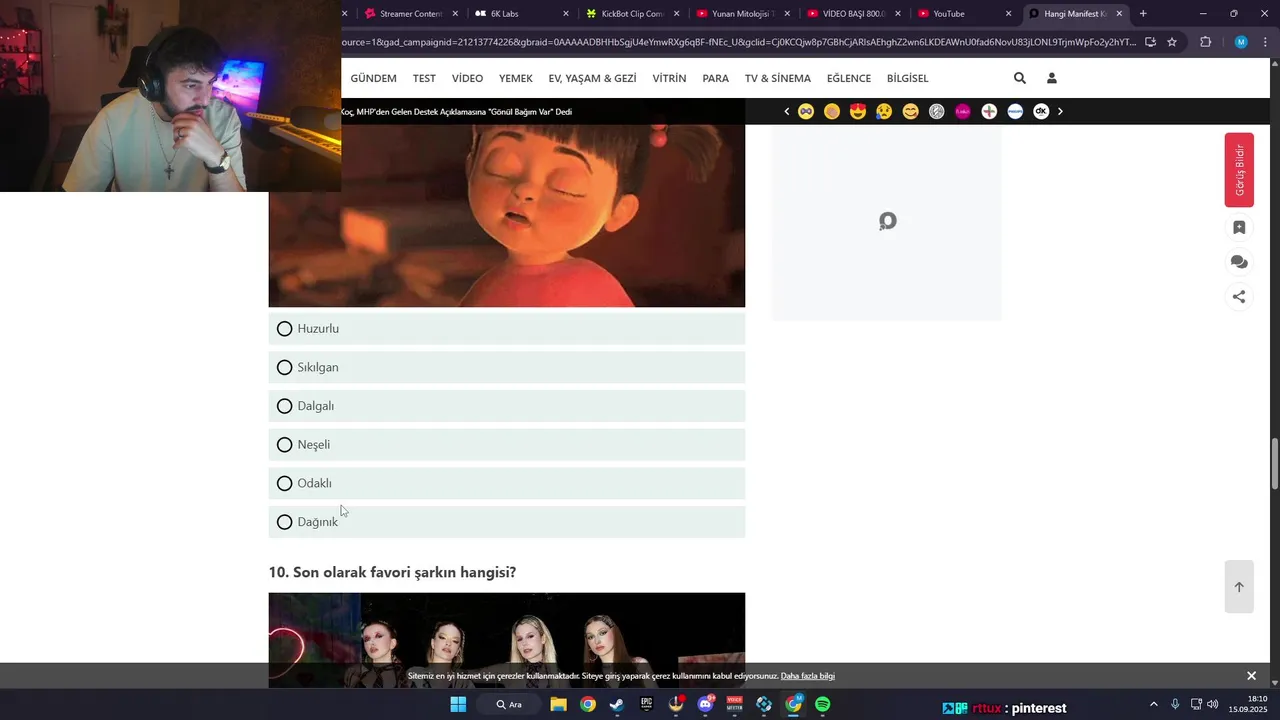Bookmark this page with the star icon
Image resolution: width=1280 pixels, height=720 pixels.
1172,42
